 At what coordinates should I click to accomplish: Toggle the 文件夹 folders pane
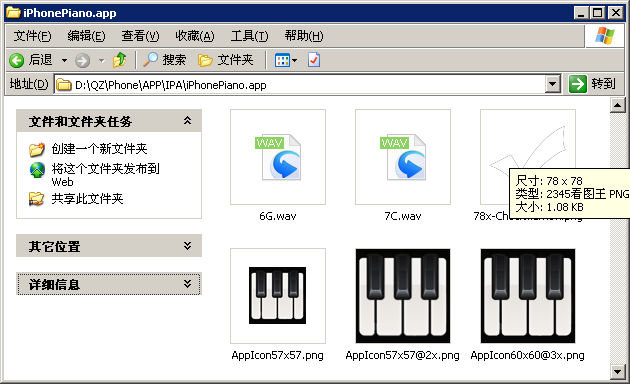(225, 60)
